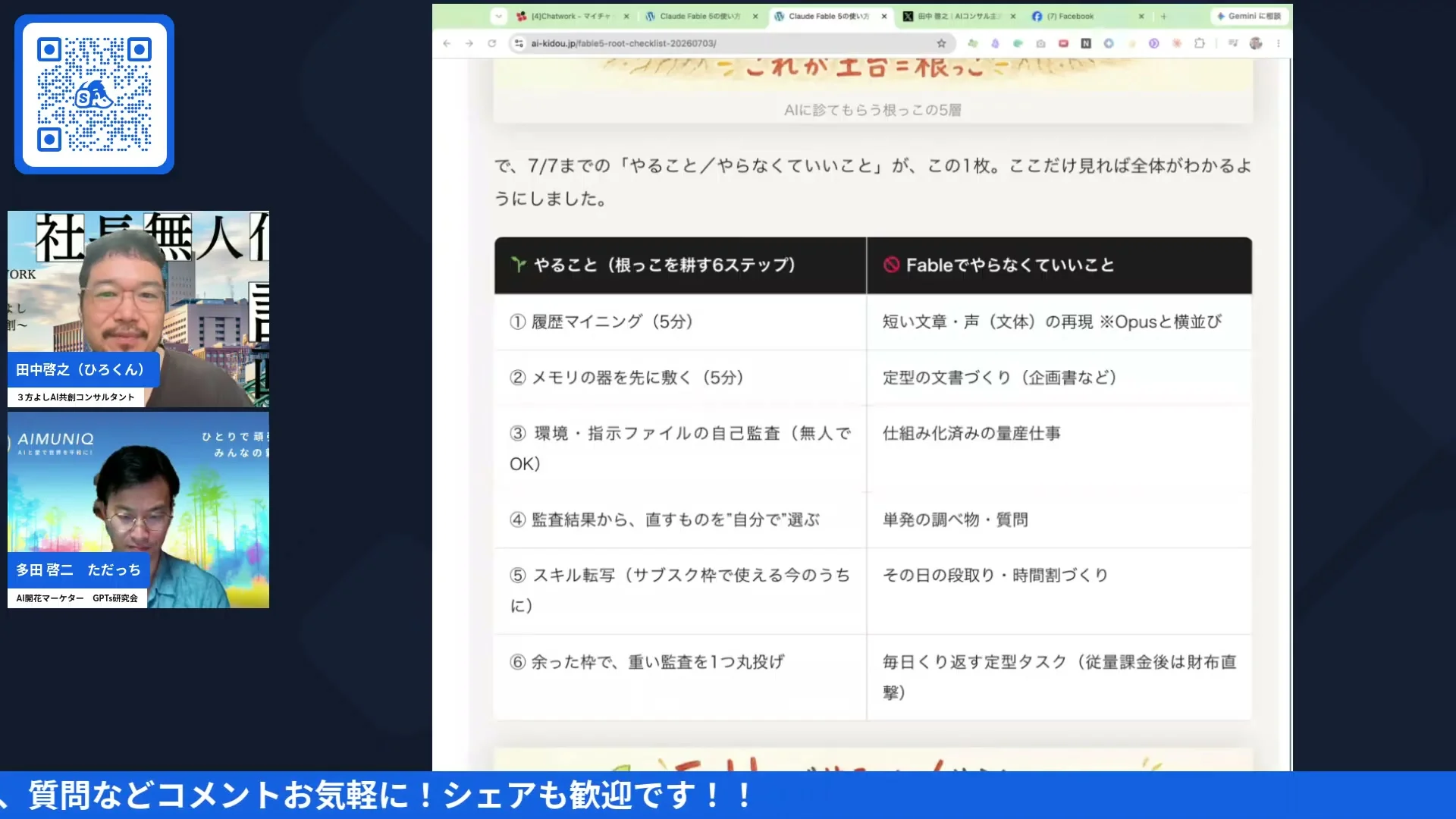Open the media control icon in the toolbar
The height and width of the screenshot is (819, 1456).
coord(1233,43)
